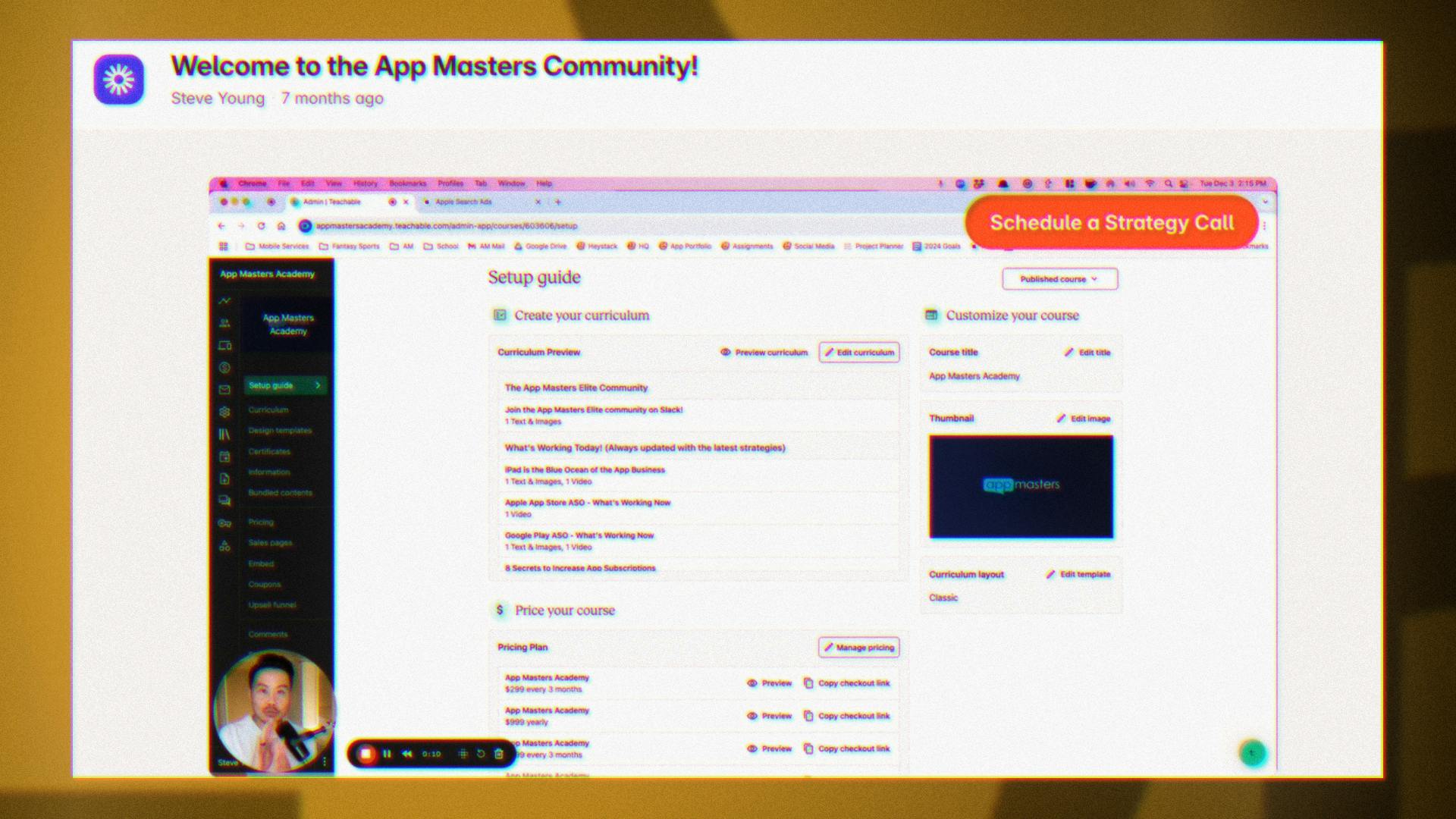Open the Settings gear icon in the sidebar
Image resolution: width=1456 pixels, height=819 pixels.
pos(224,412)
